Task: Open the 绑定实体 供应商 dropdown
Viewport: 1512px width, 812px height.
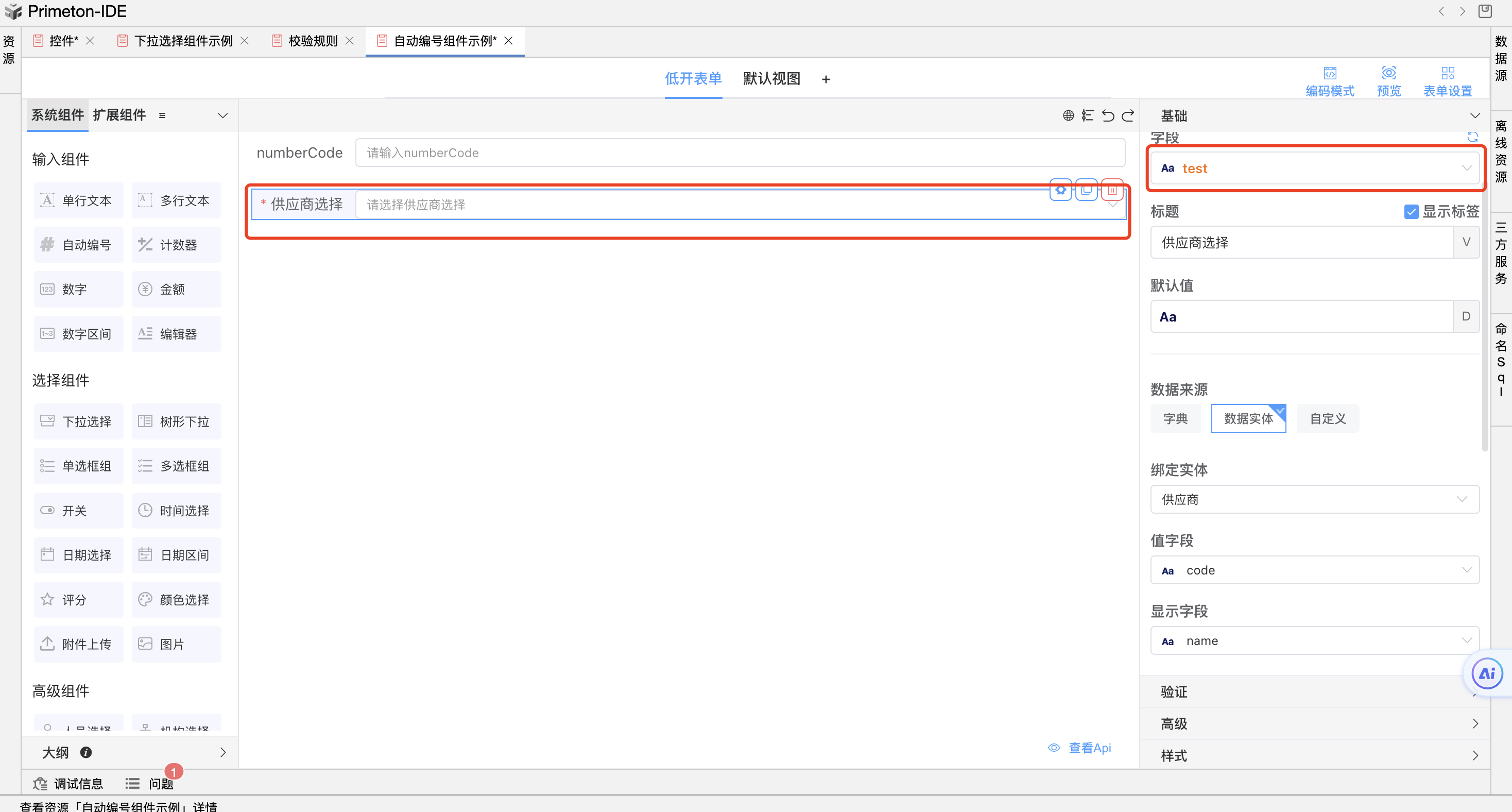Action: coord(1314,499)
